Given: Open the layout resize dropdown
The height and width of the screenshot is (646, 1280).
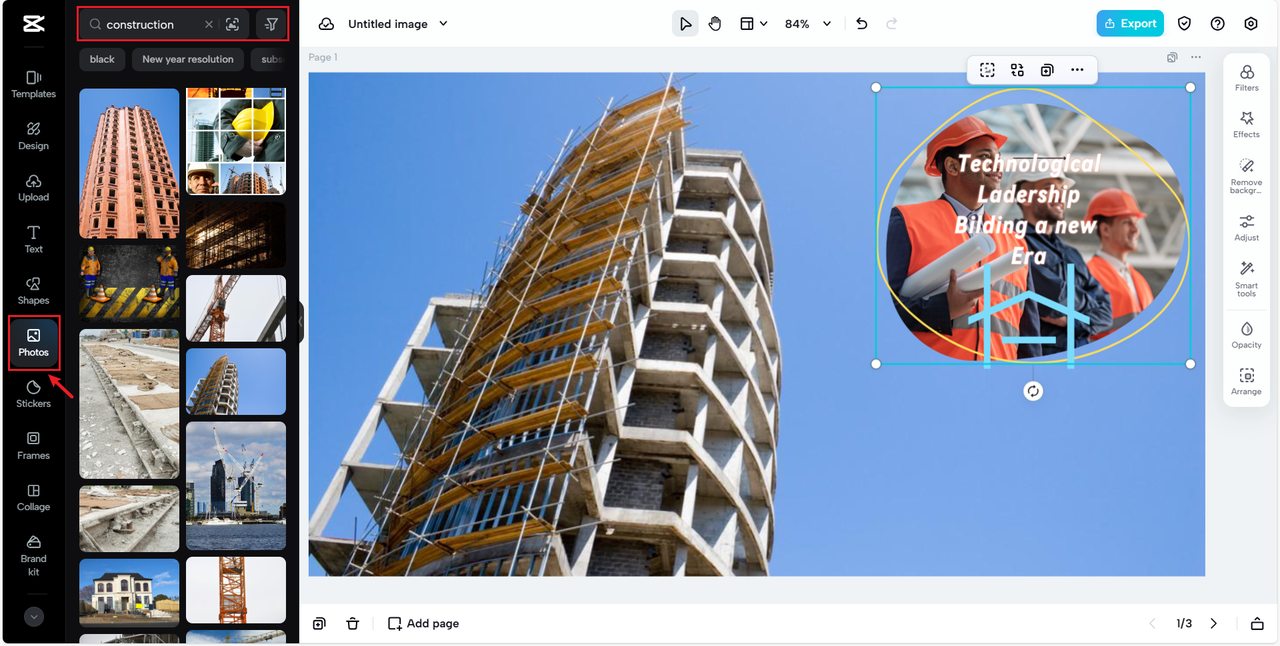Looking at the screenshot, I should [753, 24].
